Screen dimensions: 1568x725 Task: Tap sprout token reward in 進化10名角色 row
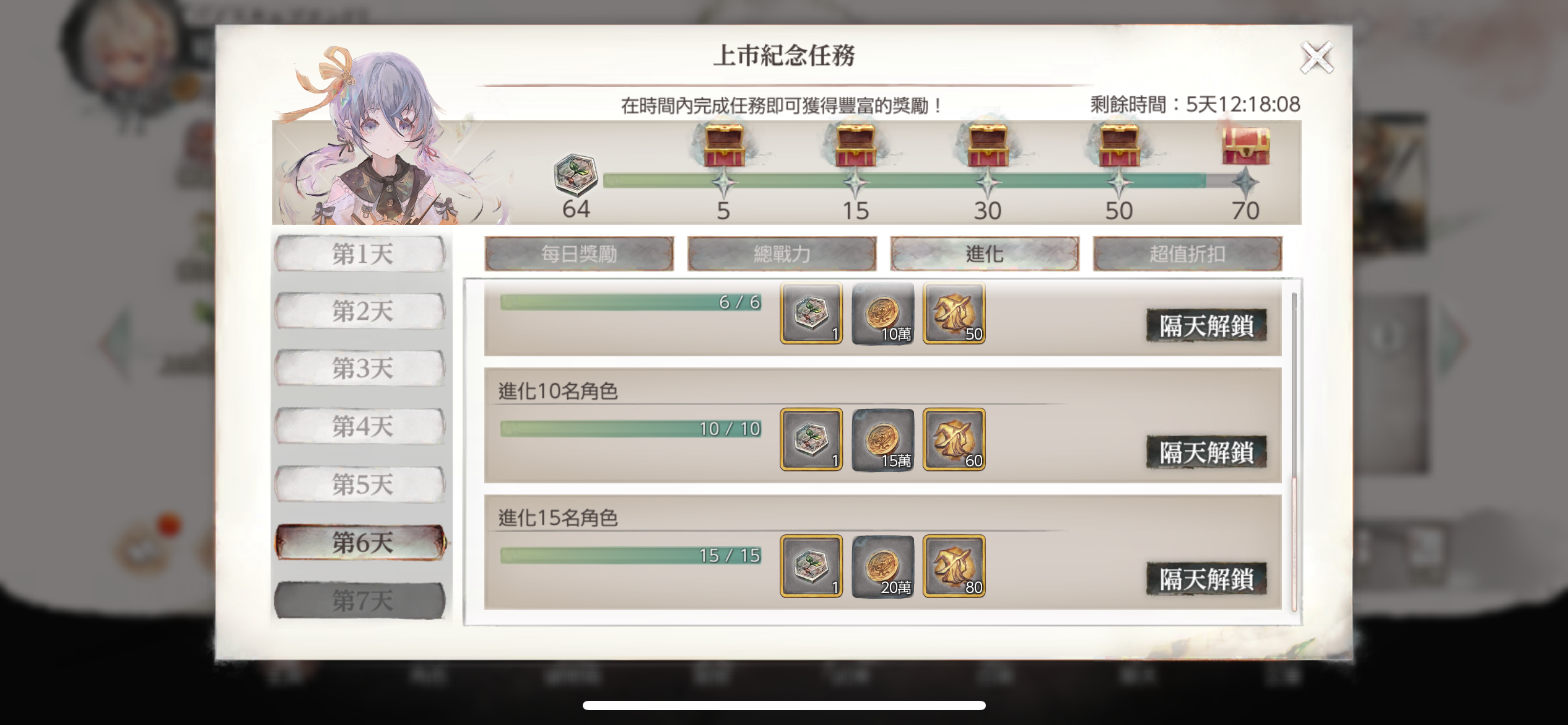811,439
